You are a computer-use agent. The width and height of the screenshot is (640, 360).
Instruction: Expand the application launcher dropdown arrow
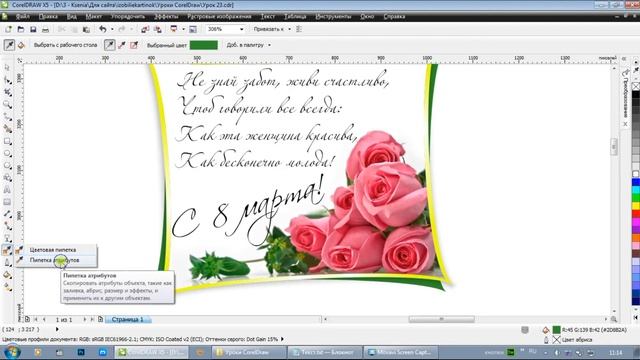pyautogui.click(x=183, y=29)
